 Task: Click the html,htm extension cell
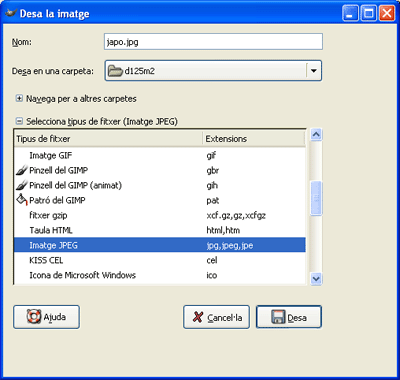coord(223,230)
